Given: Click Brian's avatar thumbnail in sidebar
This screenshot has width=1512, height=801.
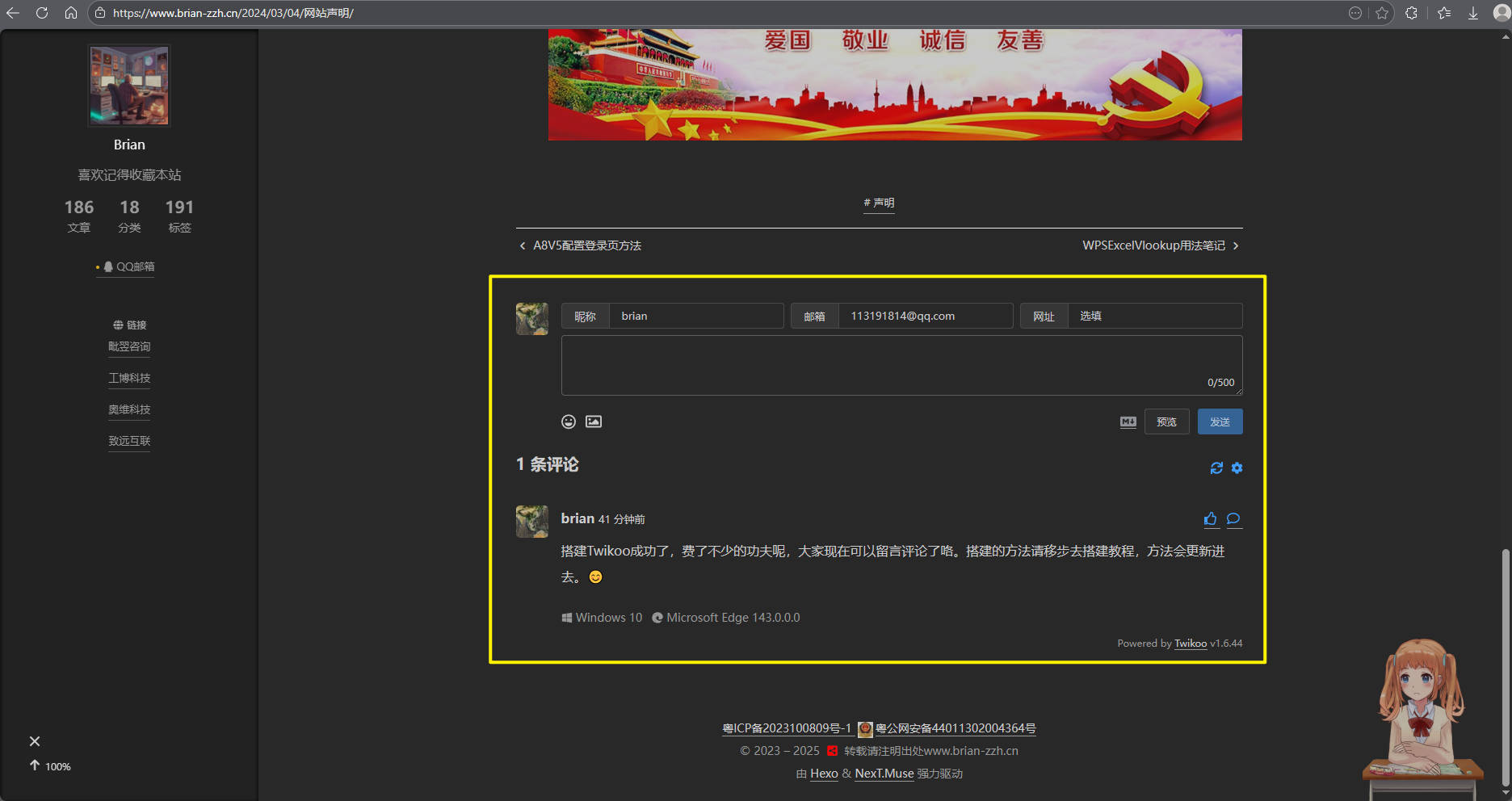Looking at the screenshot, I should pyautogui.click(x=128, y=85).
